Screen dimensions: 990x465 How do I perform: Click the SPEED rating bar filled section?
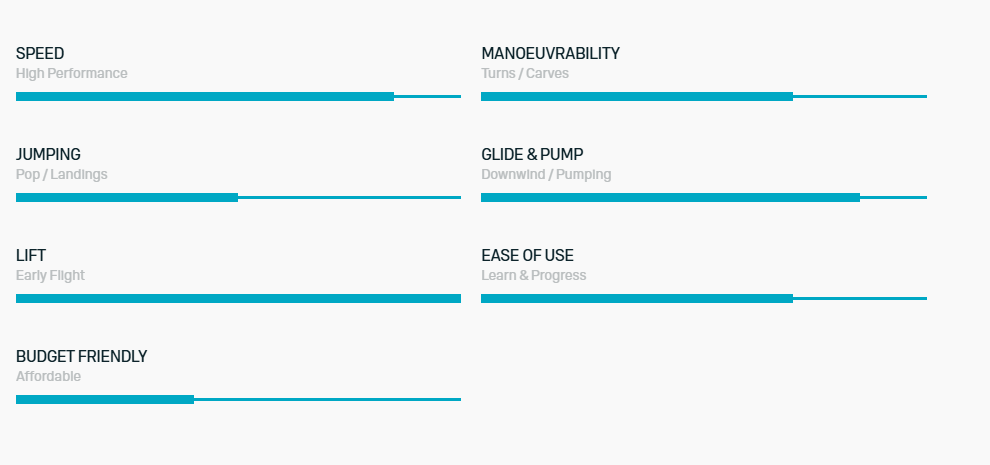[x=205, y=97]
